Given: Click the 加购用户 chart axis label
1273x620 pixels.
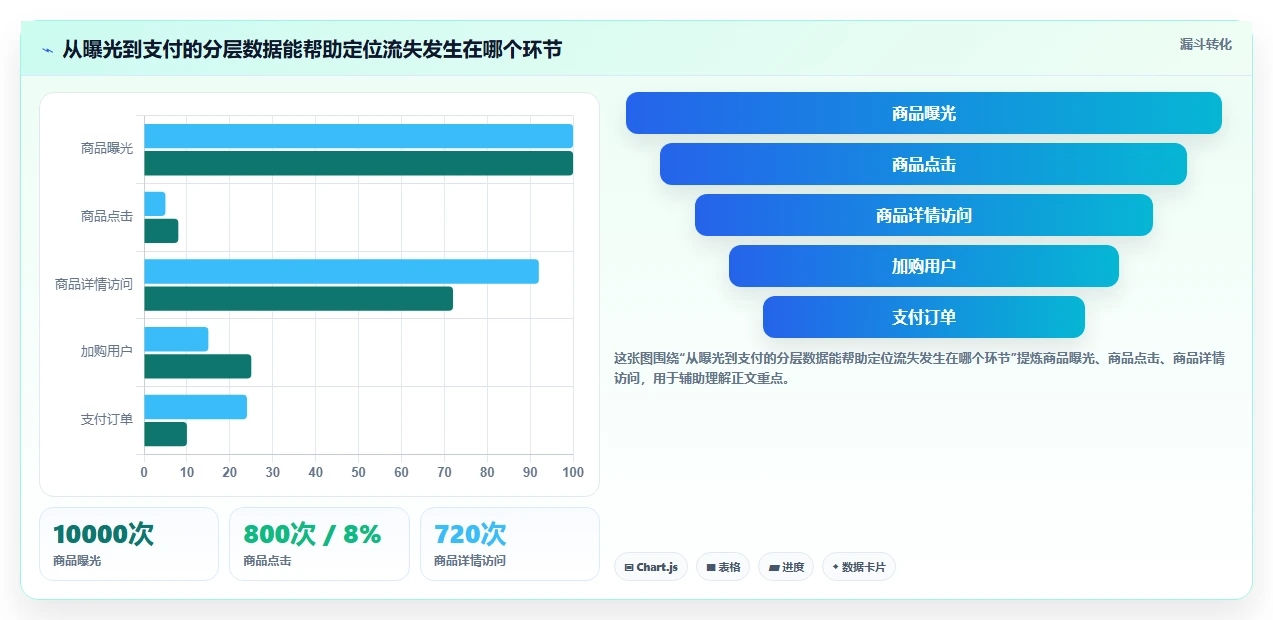Looking at the screenshot, I should (107, 351).
